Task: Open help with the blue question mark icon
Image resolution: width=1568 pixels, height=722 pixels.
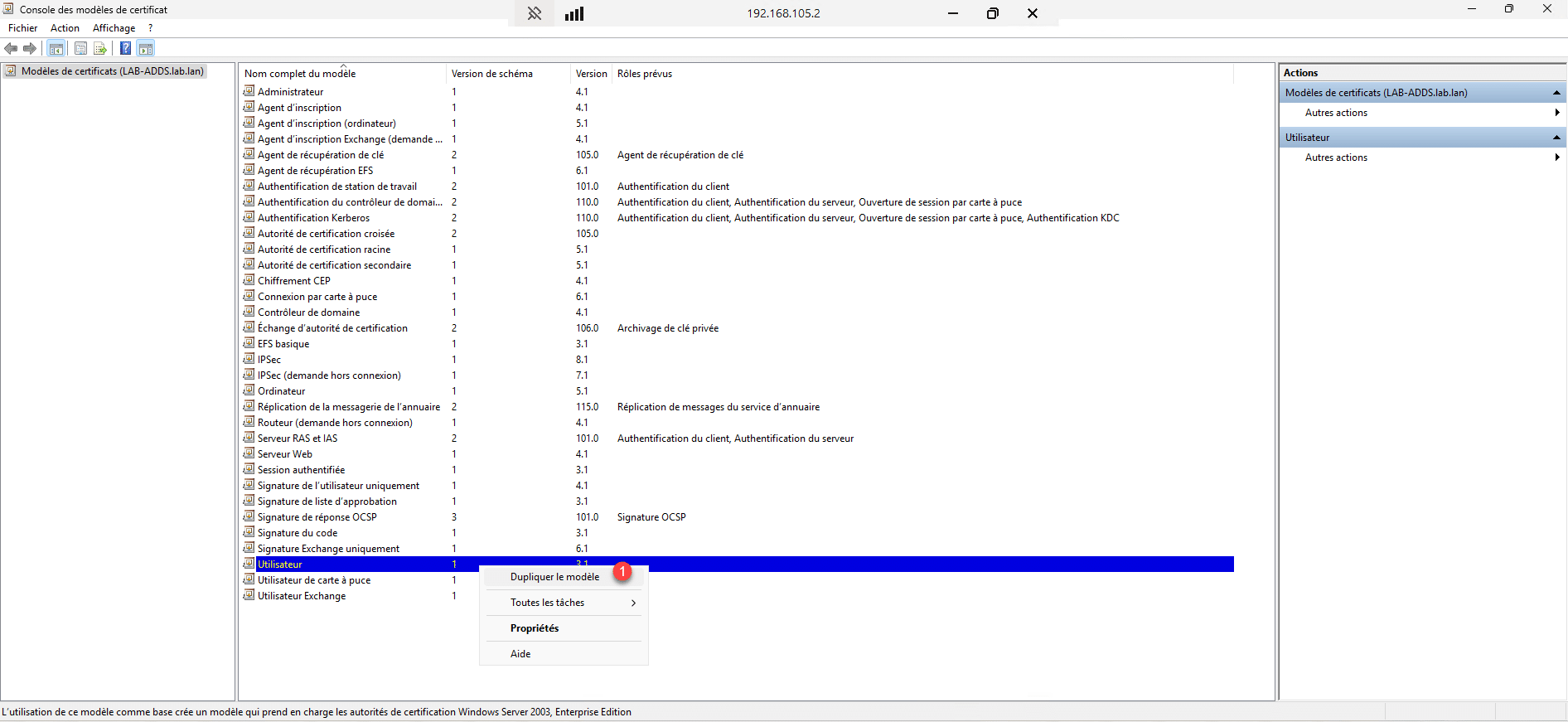Action: click(x=125, y=49)
